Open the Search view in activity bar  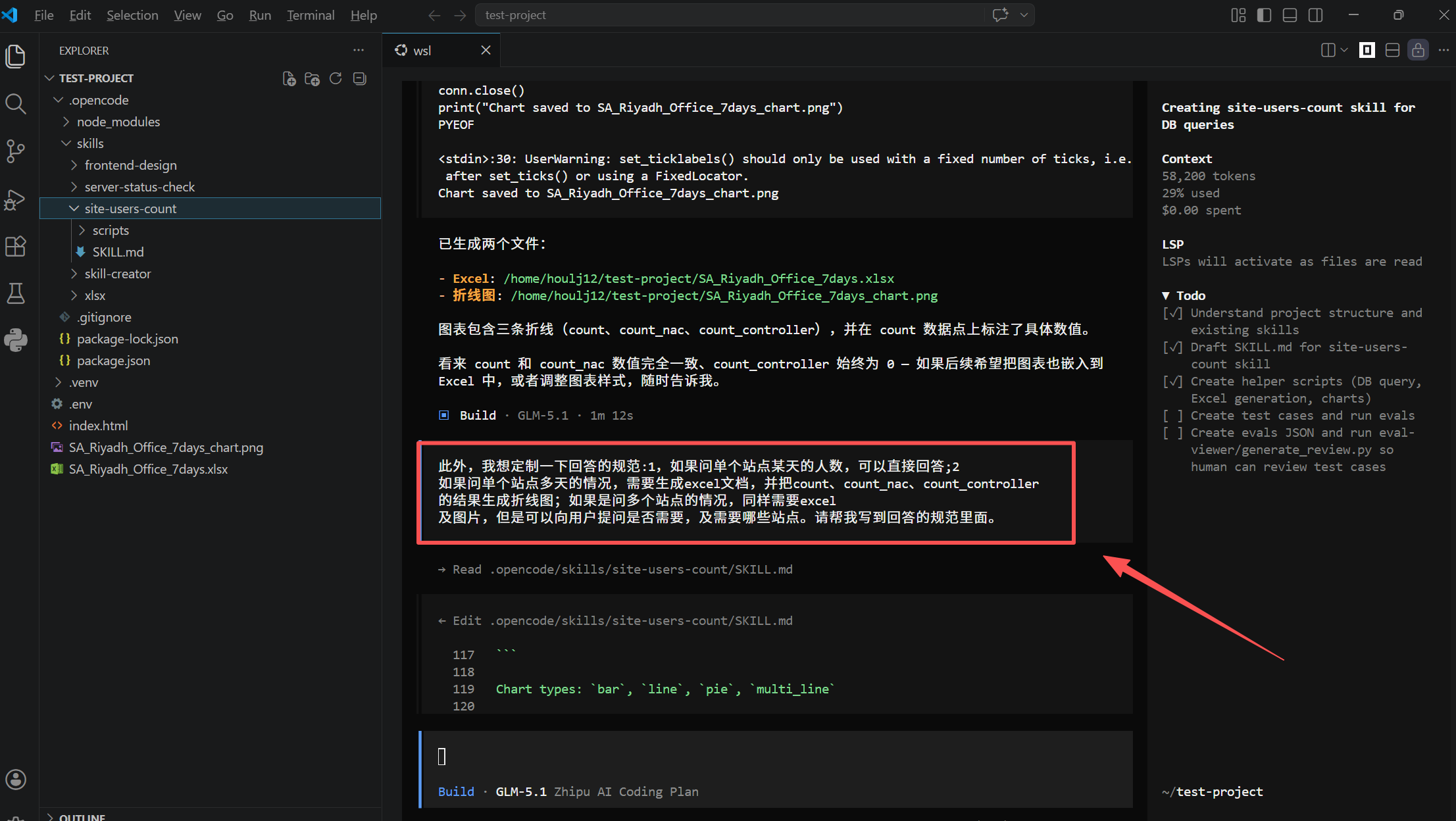tap(16, 103)
